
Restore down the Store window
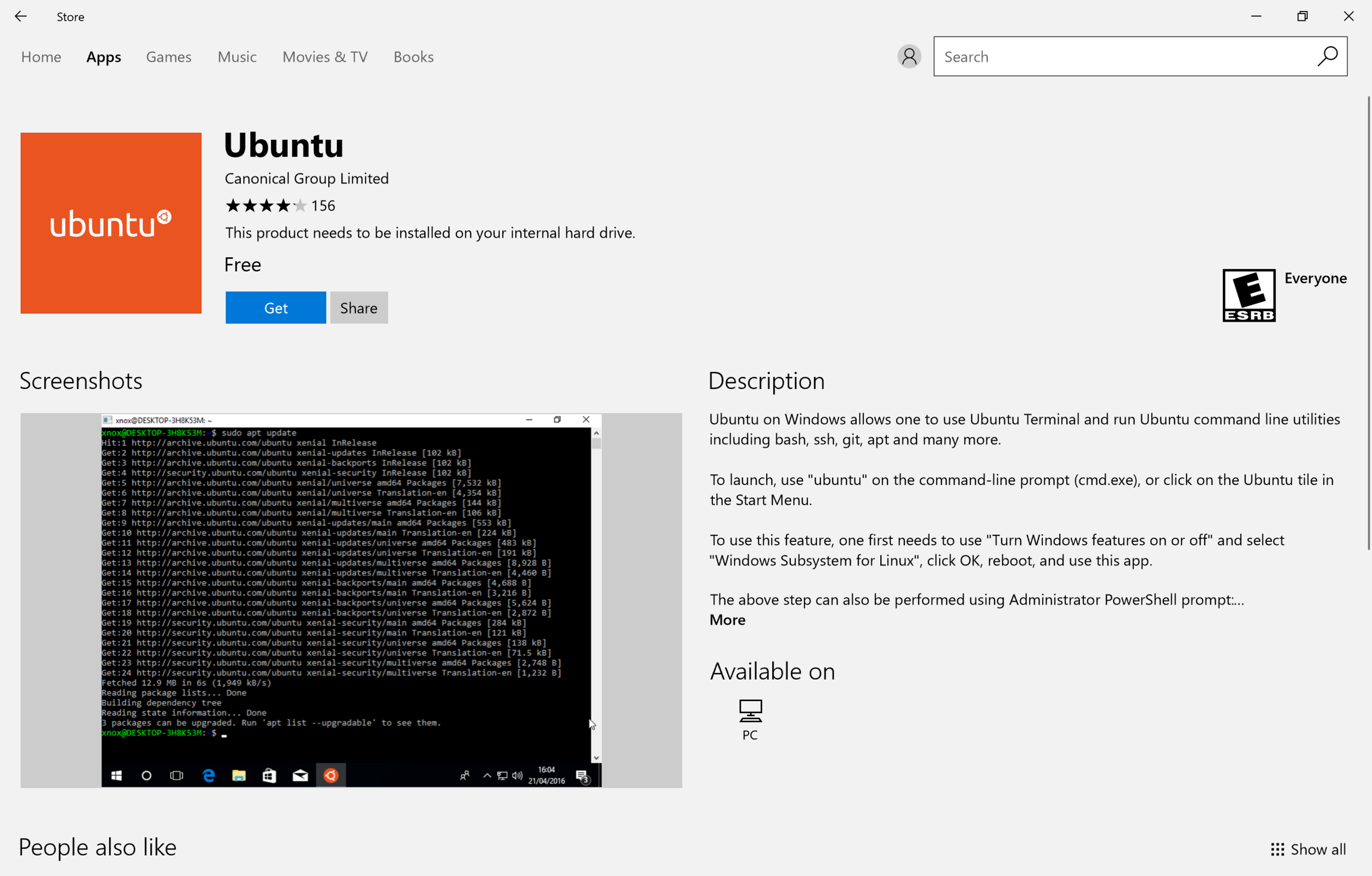click(1302, 16)
